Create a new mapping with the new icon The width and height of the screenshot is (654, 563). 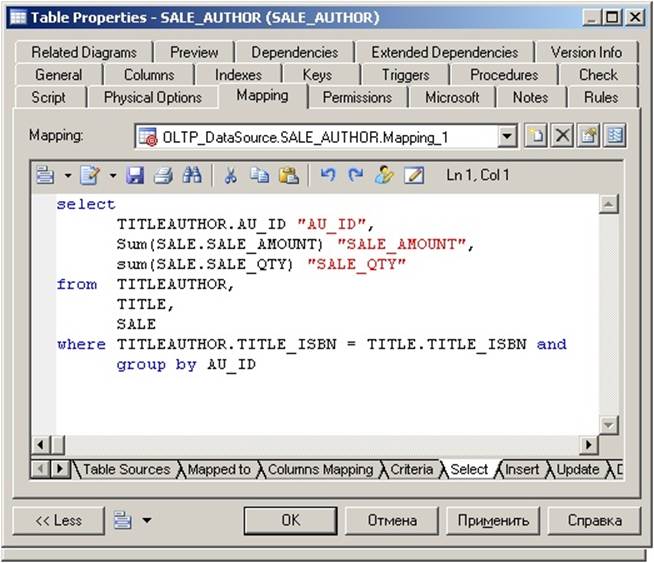point(536,136)
